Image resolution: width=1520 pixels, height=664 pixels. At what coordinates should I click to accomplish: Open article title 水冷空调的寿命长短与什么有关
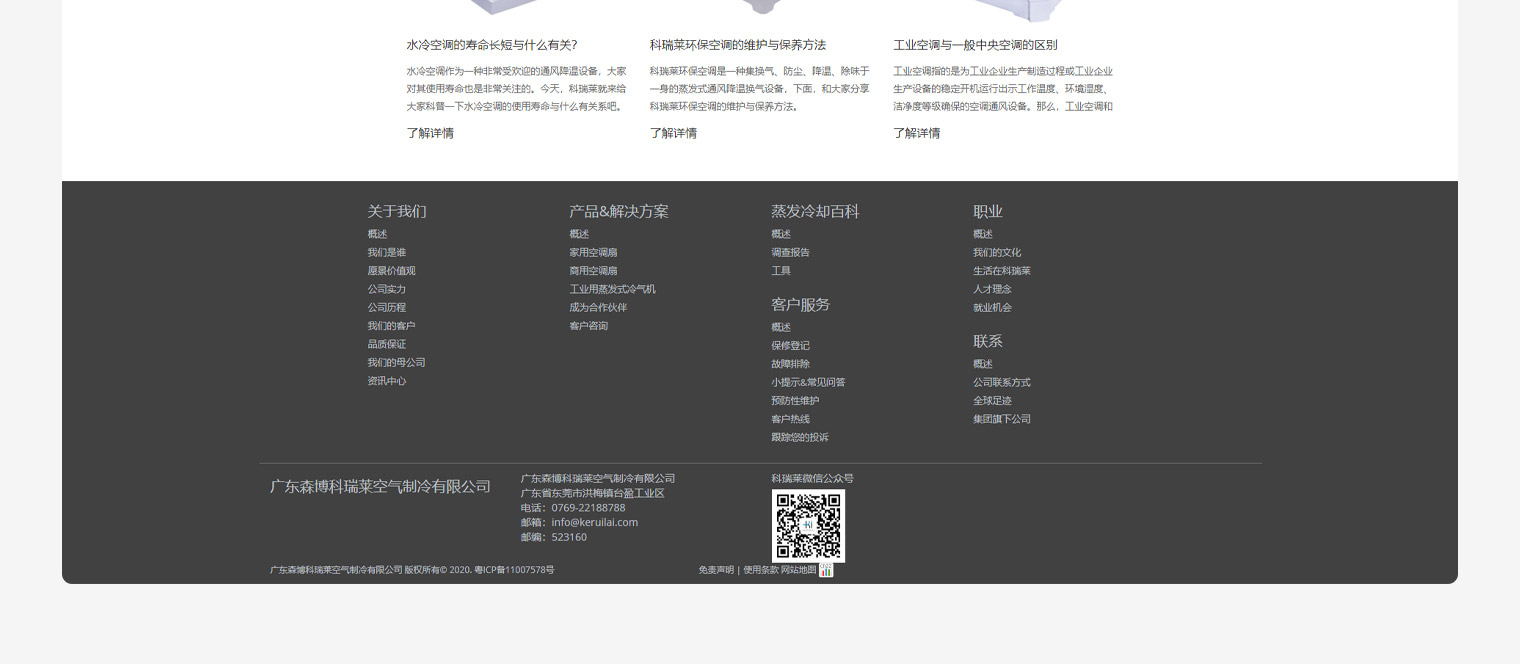click(491, 45)
